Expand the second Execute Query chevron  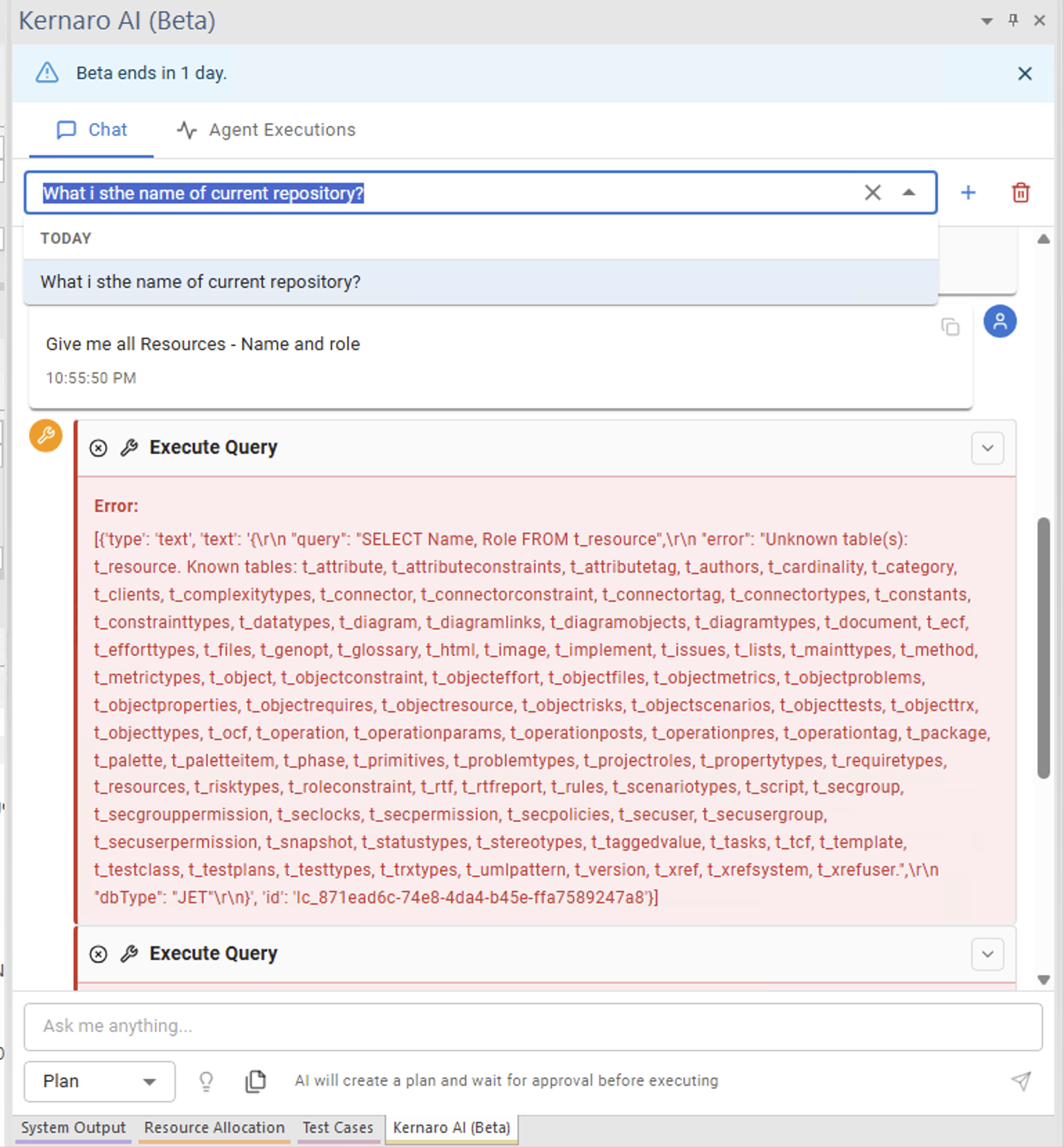pos(987,954)
